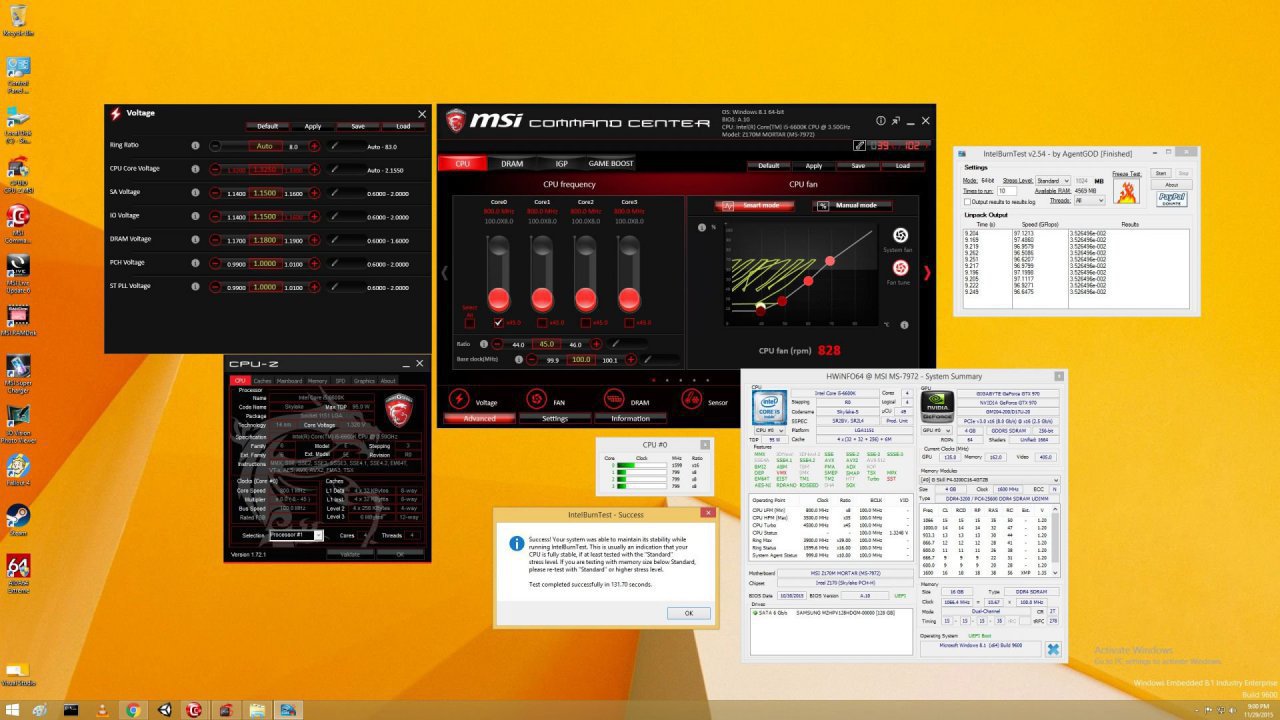Click OK in IntelBurnTest Success dialog
The height and width of the screenshot is (720, 1280).
(x=688, y=613)
